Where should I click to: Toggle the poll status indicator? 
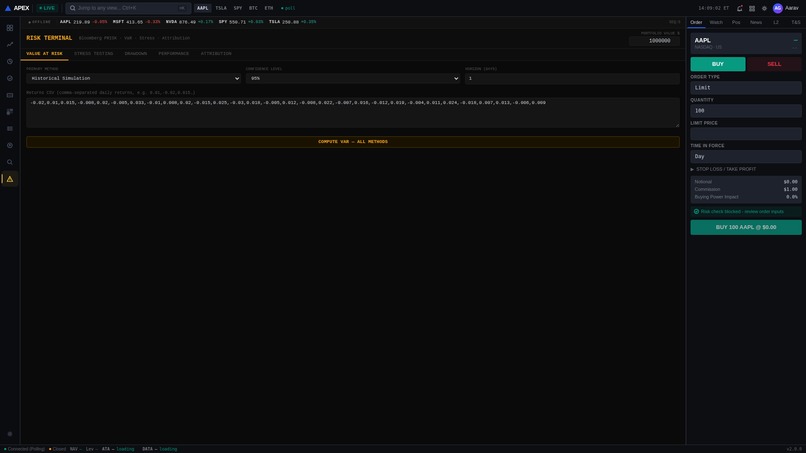click(288, 8)
